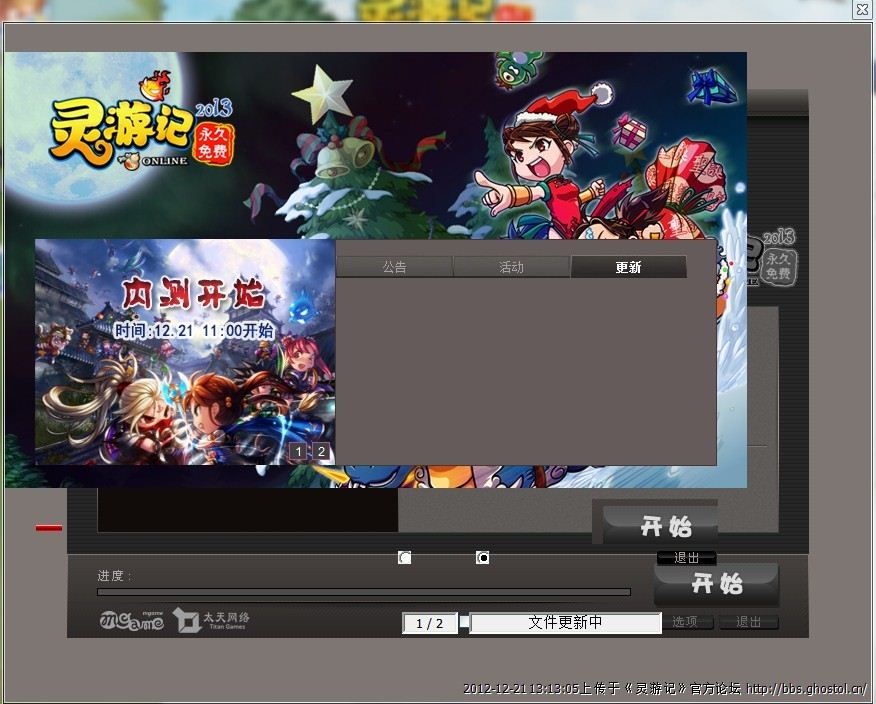Click the red minus icon at the left edge

coord(49,528)
